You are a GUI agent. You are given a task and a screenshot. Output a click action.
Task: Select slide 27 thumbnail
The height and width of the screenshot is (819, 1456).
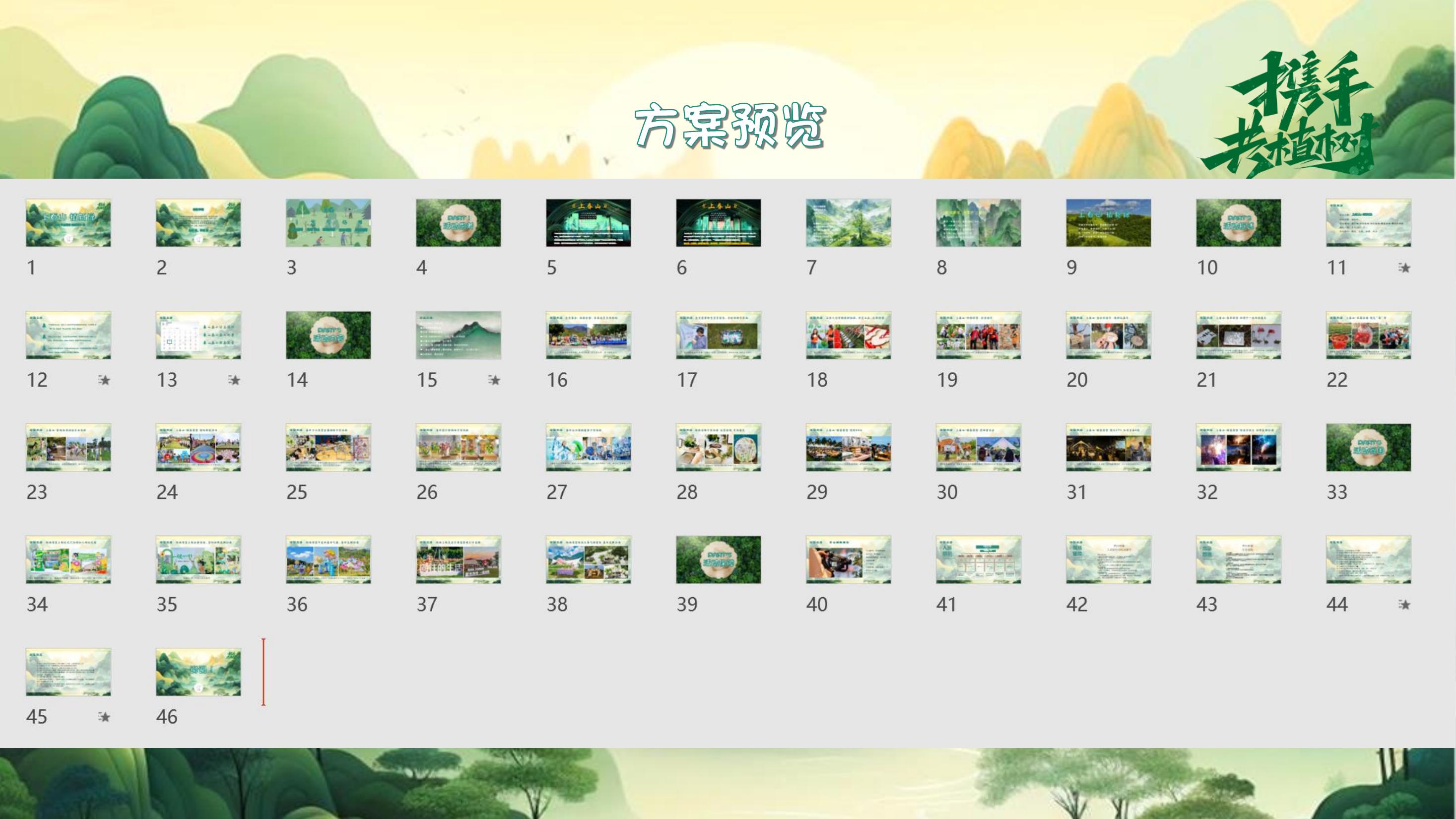coord(589,448)
